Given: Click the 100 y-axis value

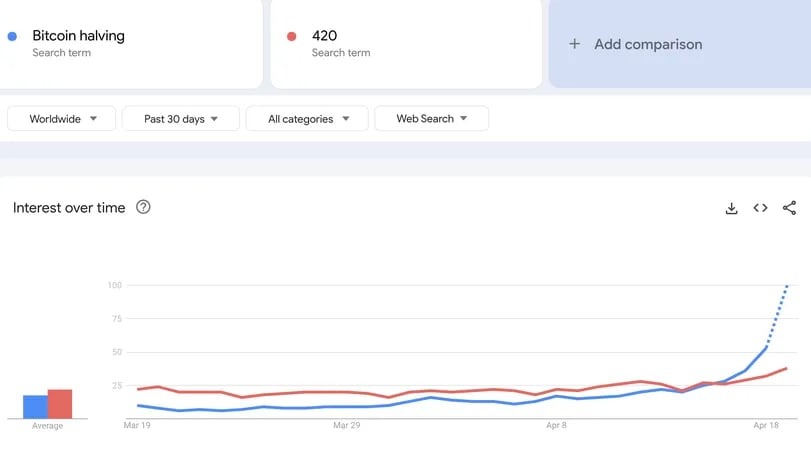Looking at the screenshot, I should click(x=115, y=285).
